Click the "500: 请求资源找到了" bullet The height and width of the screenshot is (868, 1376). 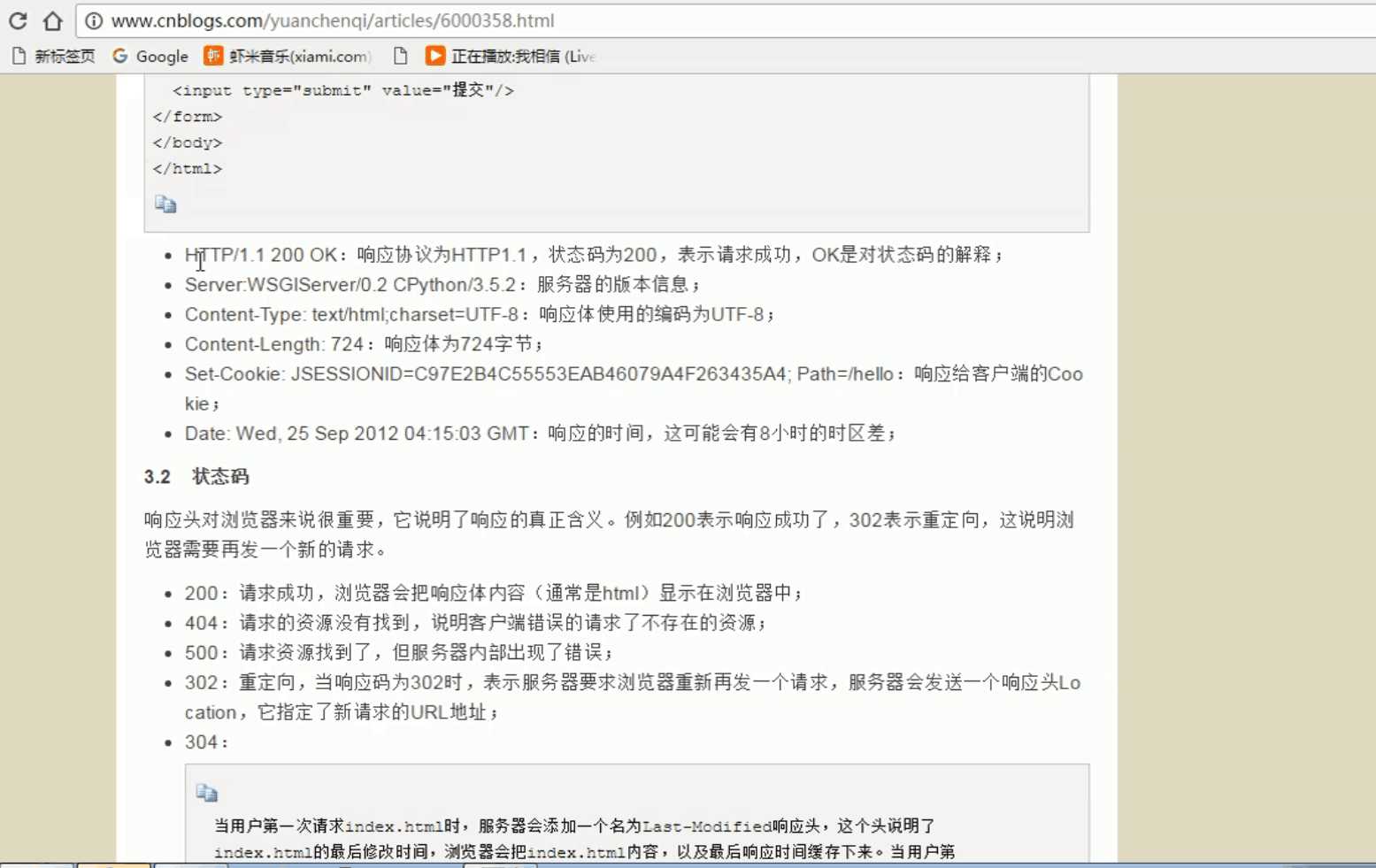[399, 653]
